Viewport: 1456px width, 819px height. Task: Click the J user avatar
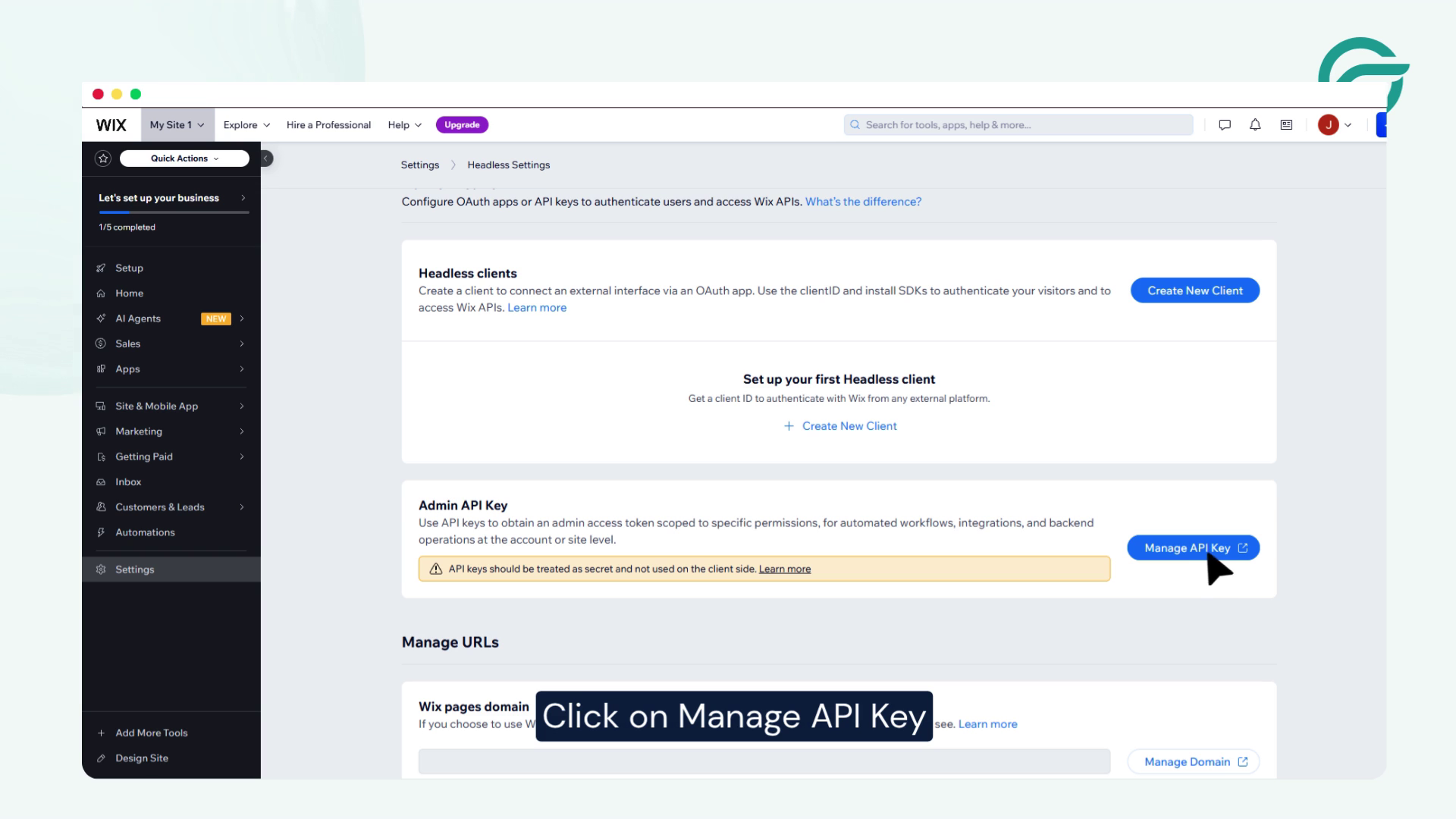[1328, 125]
